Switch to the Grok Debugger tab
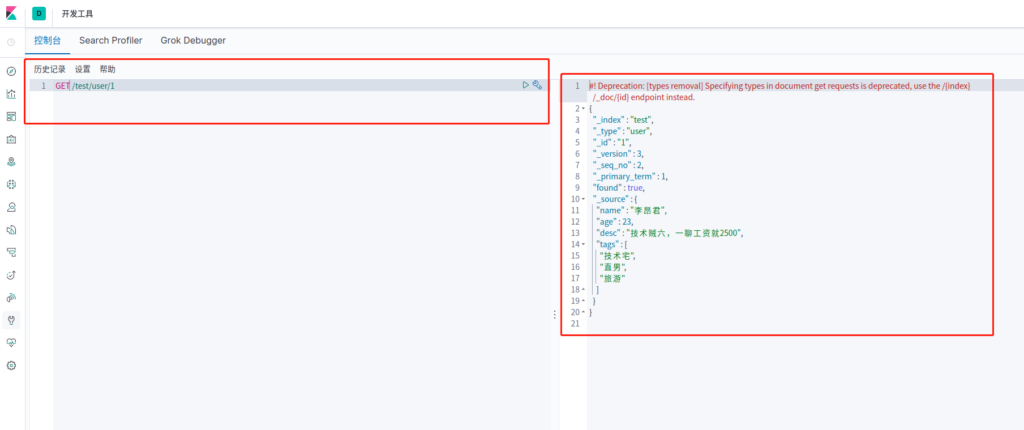The width and height of the screenshot is (1024, 430). point(193,41)
